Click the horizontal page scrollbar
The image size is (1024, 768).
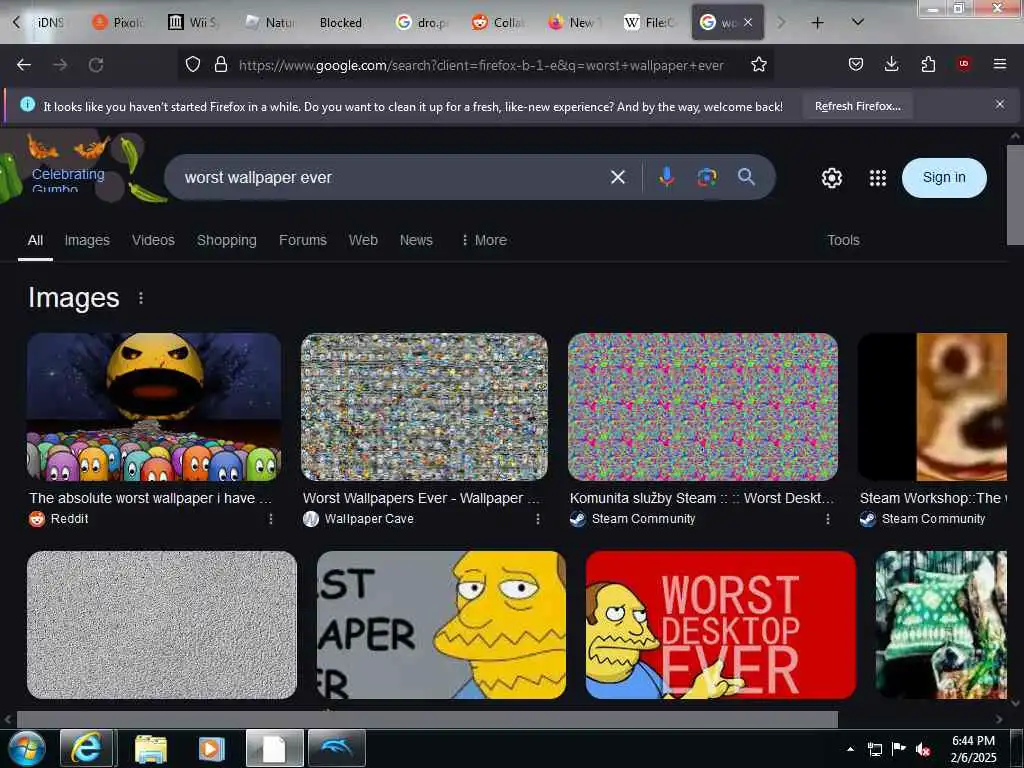(x=427, y=719)
